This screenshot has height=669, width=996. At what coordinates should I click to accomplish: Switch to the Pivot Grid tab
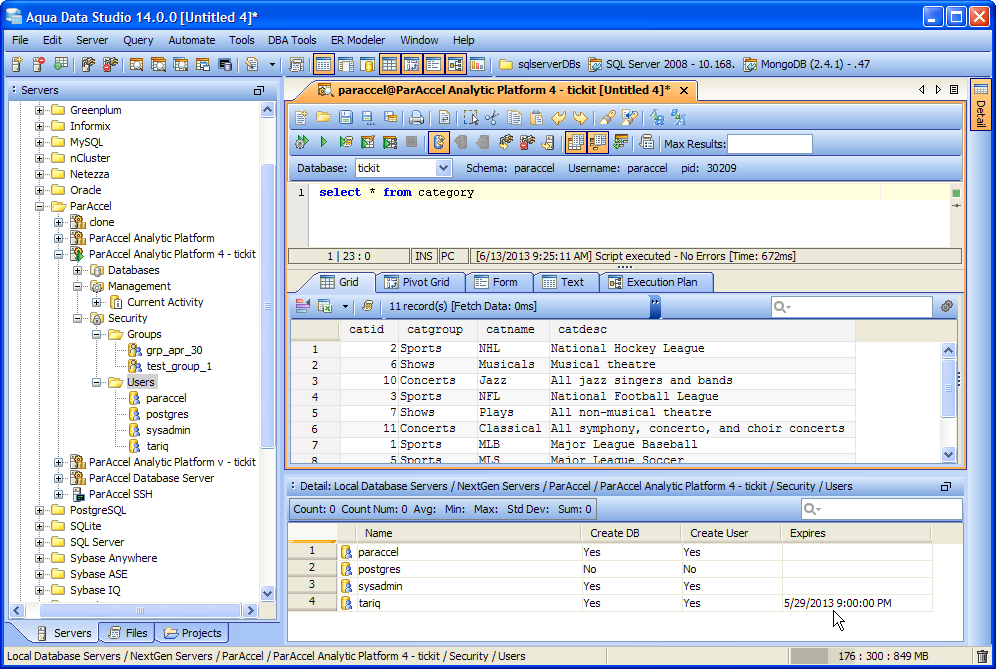click(x=418, y=282)
